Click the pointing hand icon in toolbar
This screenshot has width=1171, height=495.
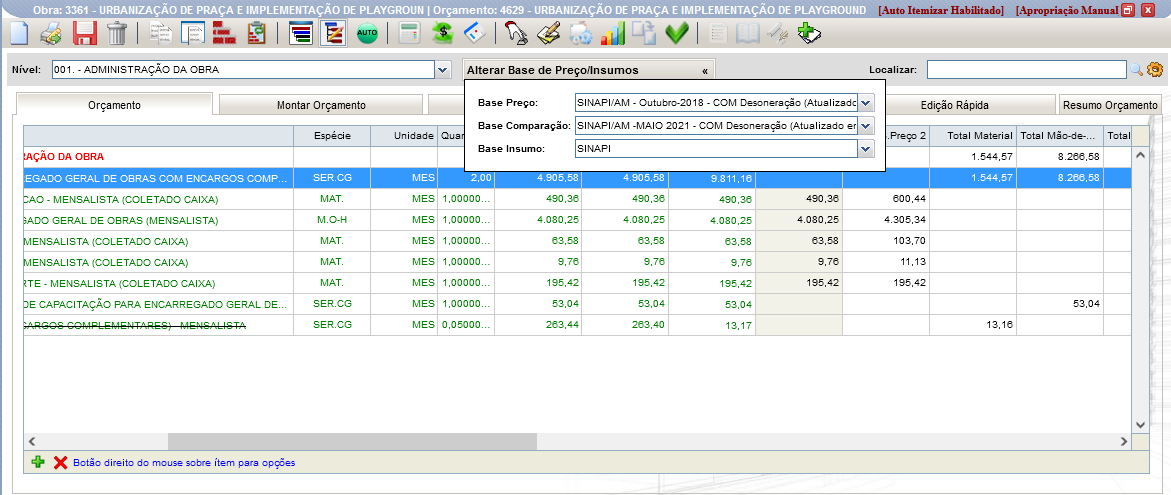point(515,34)
